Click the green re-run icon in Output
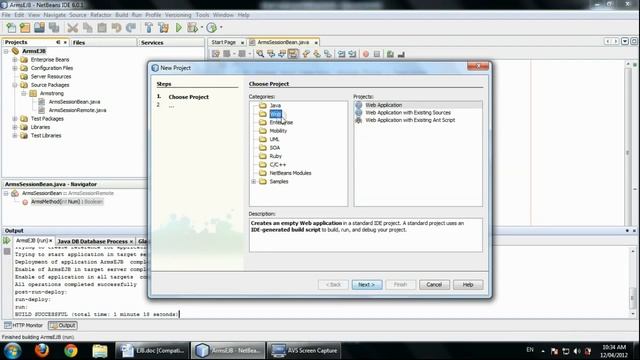Screen dimensions: 640x360 [x=7, y=240]
